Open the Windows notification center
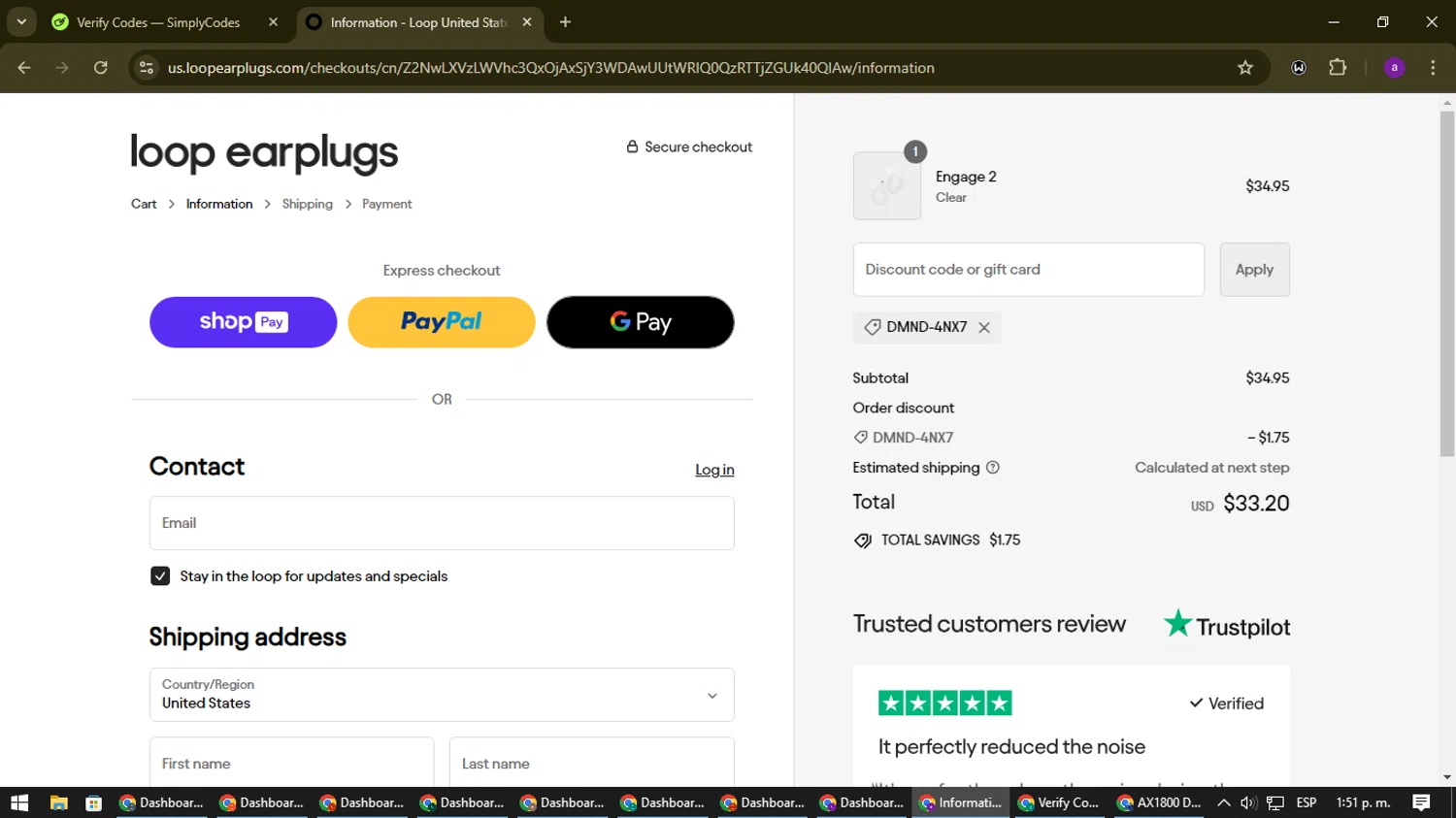1456x818 pixels. (x=1422, y=802)
